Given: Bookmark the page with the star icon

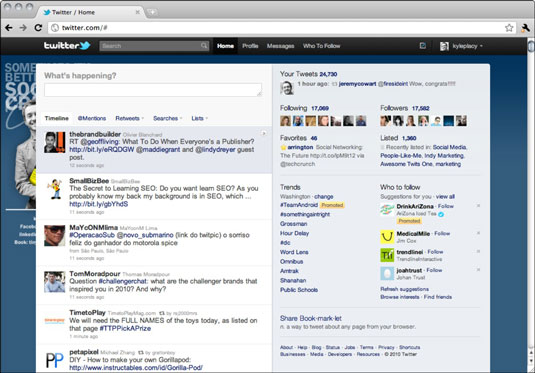Looking at the screenshot, I should pos(509,28).
